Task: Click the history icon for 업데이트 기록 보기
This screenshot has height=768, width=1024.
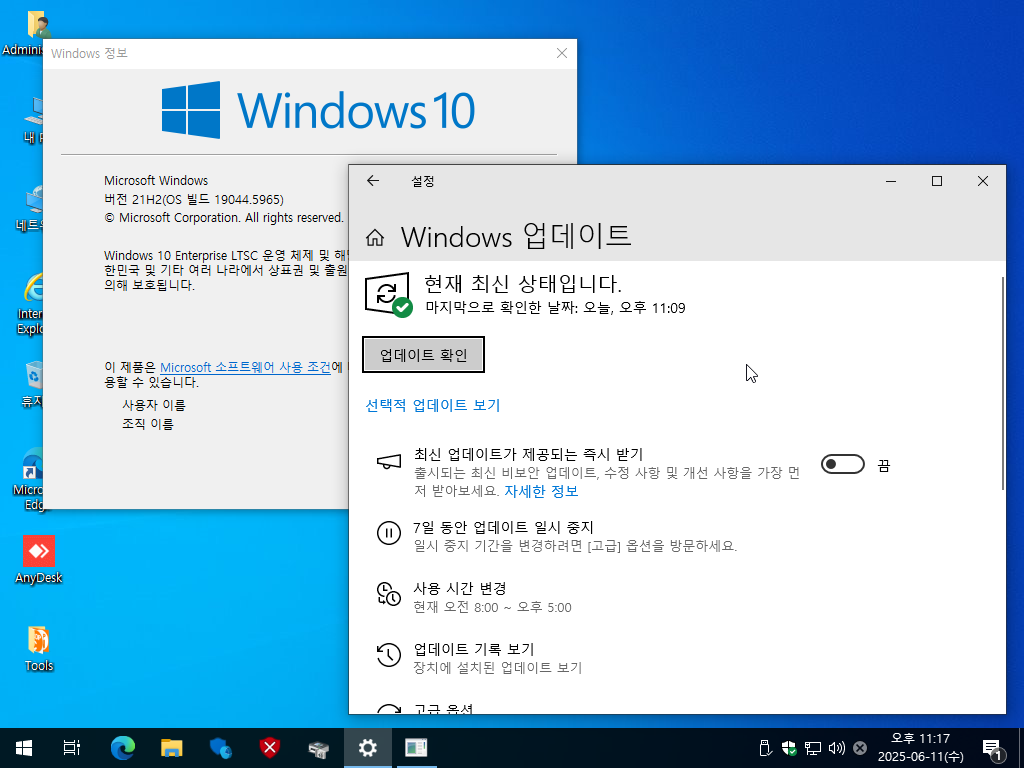Action: 389,654
